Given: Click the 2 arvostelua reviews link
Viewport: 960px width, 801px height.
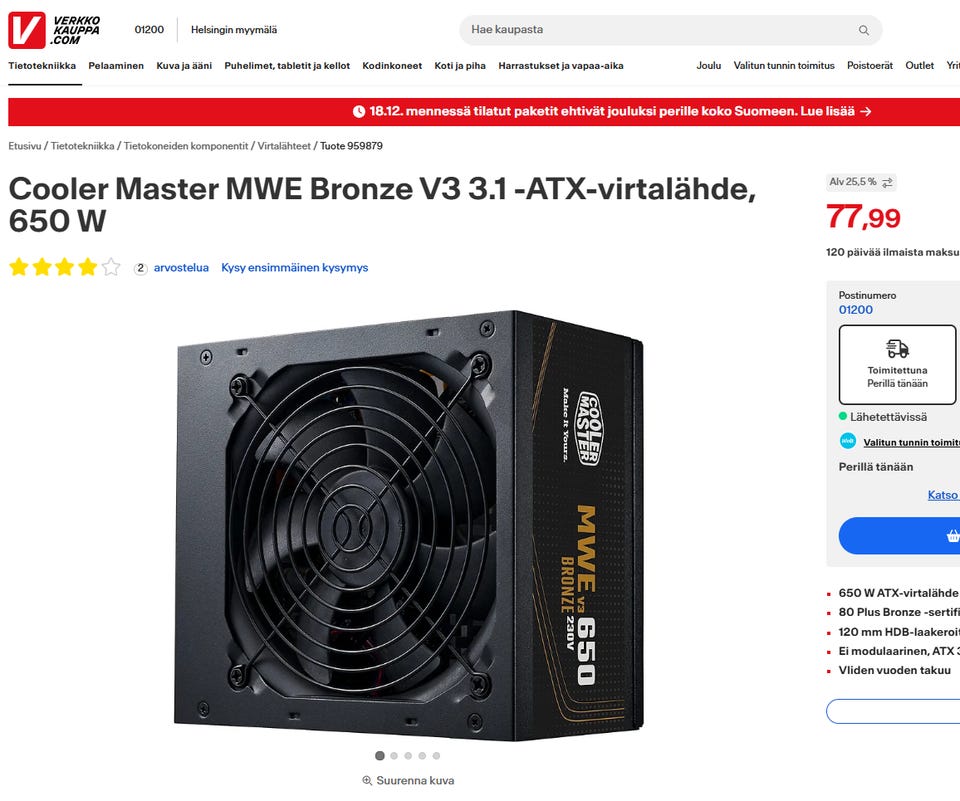Looking at the screenshot, I should (172, 268).
